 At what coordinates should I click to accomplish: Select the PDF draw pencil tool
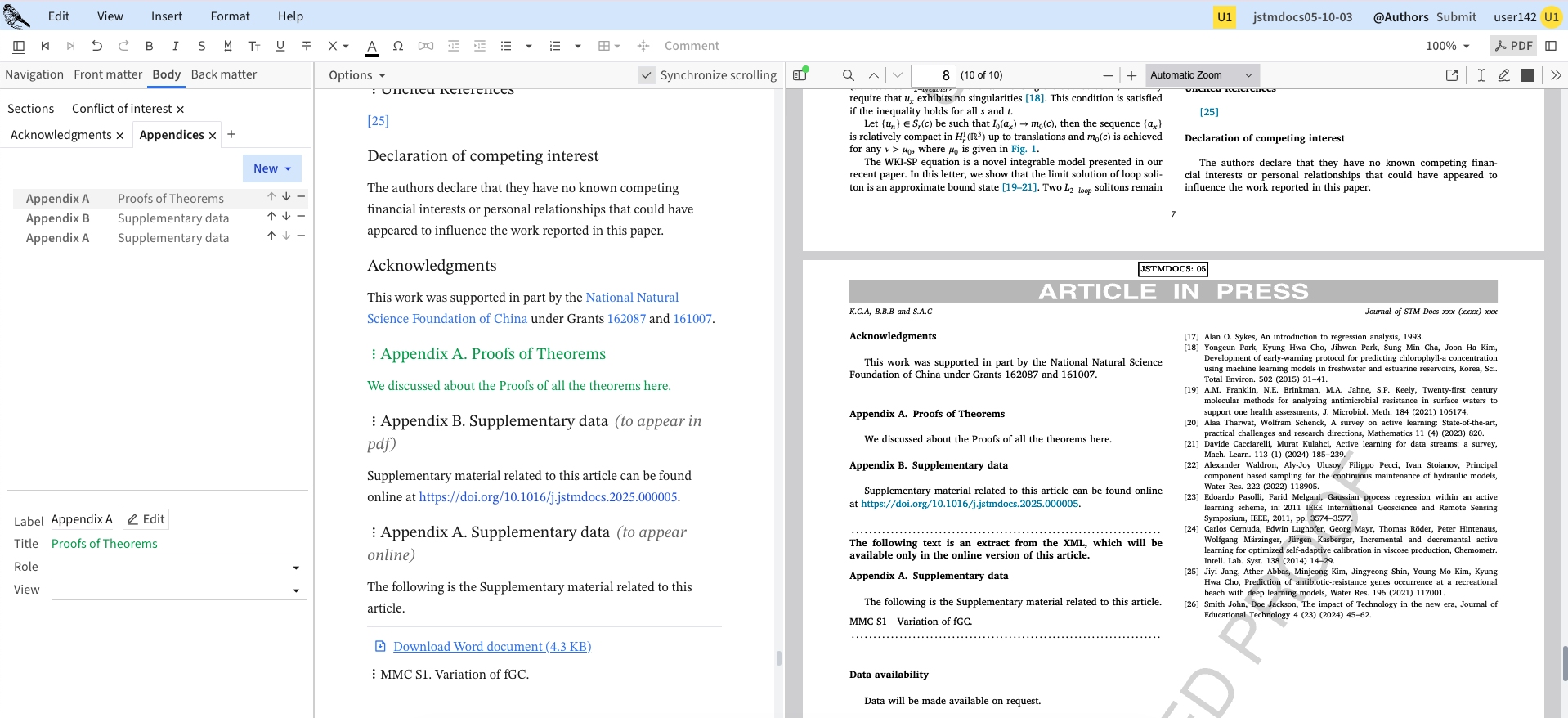tap(1503, 75)
